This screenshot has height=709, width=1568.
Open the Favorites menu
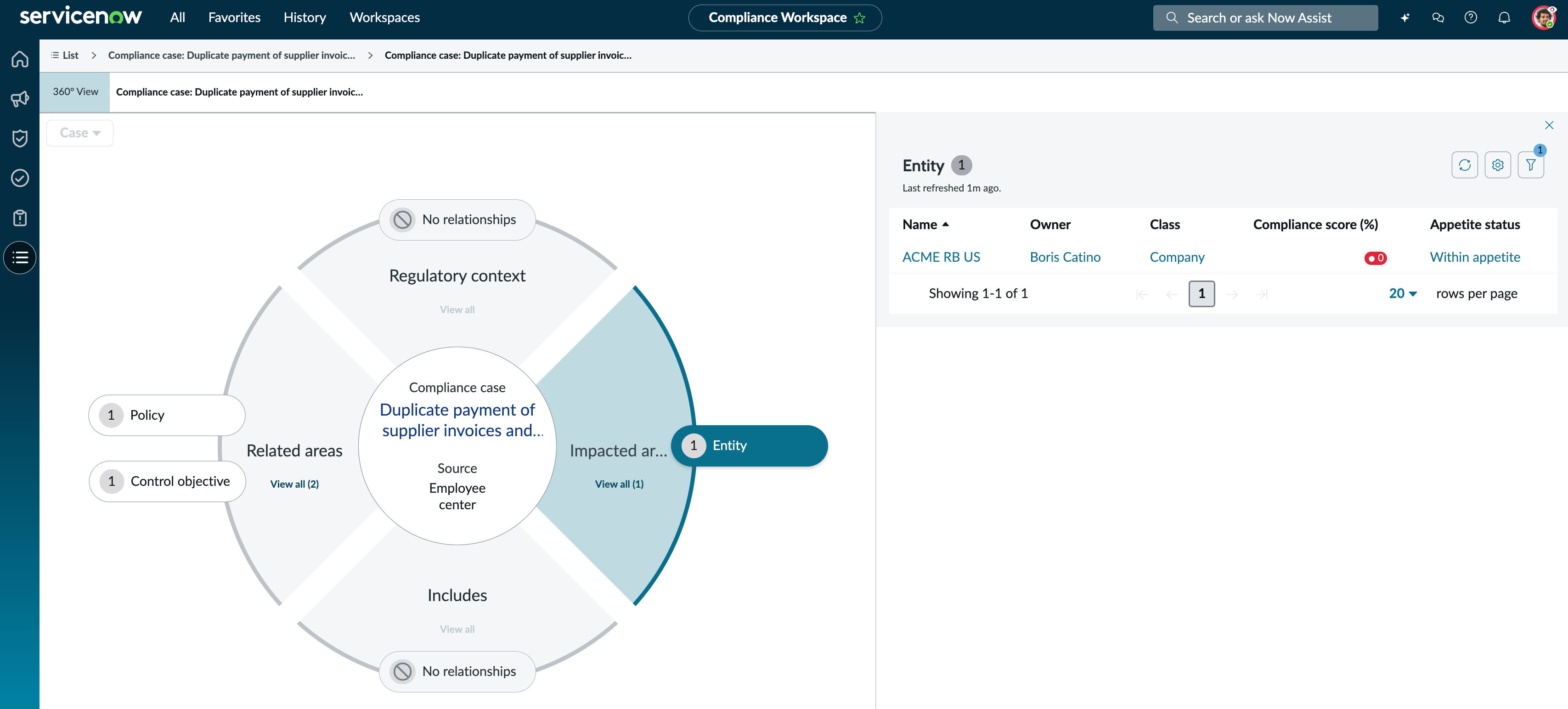234,17
